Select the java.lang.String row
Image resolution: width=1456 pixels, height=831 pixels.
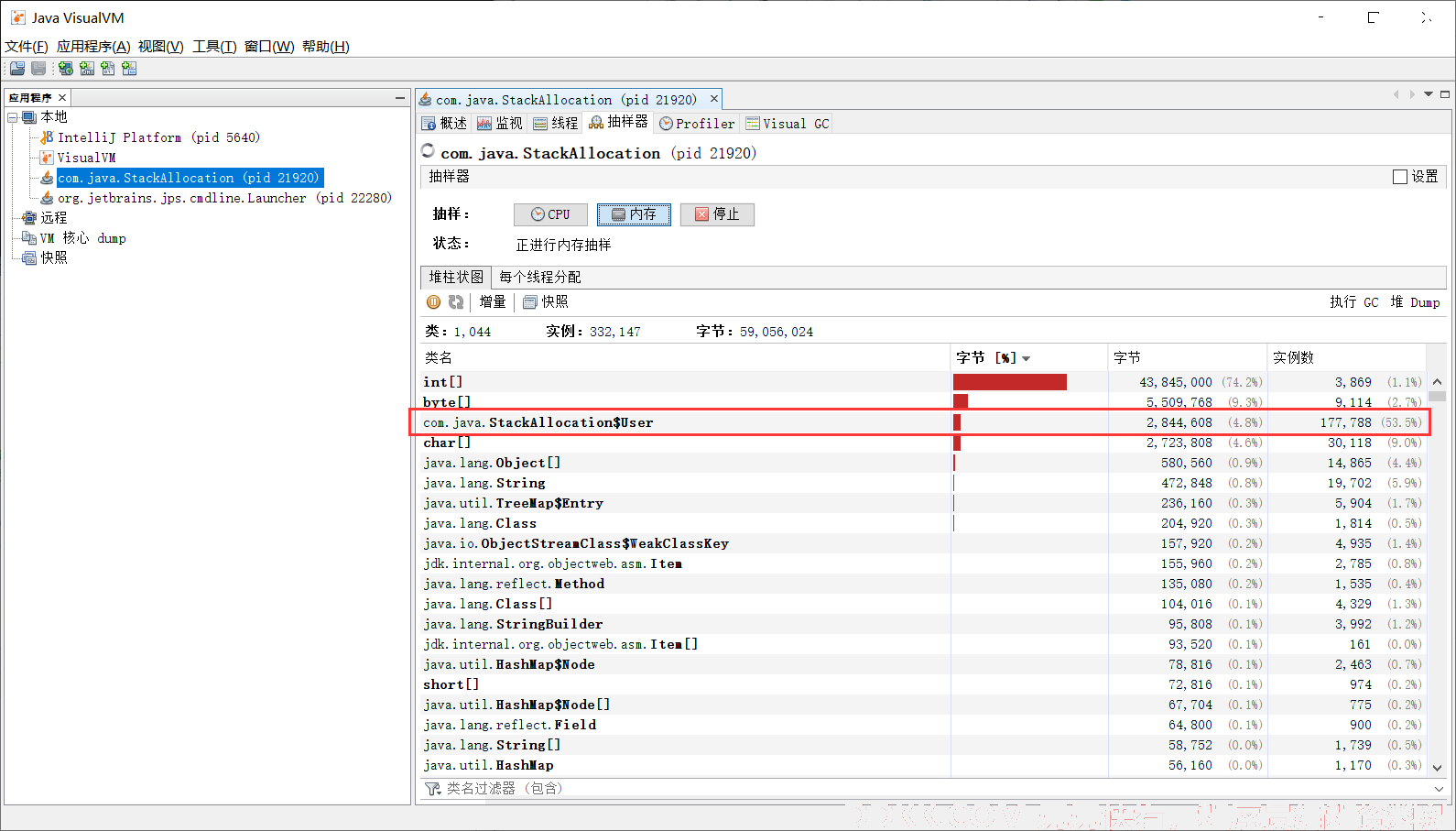[923, 483]
